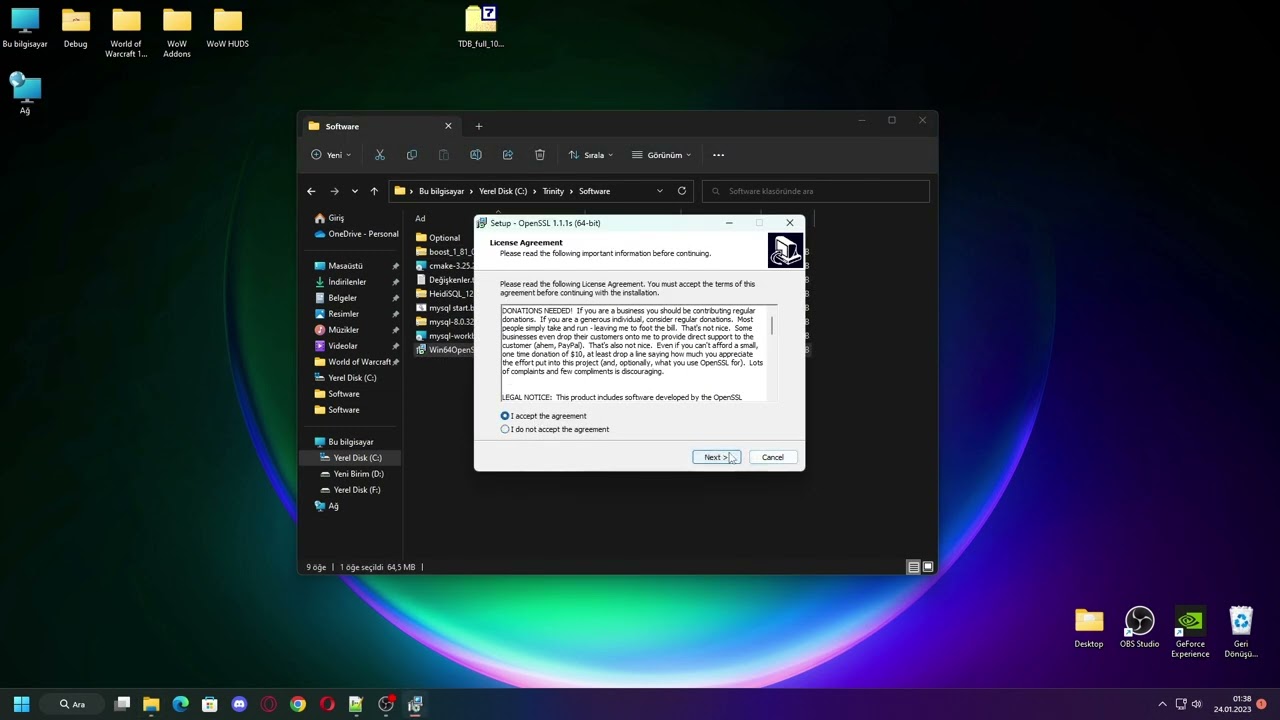Click the Delete trash icon in Explorer toolbar
Screen dimensions: 1280x720
pos(540,155)
